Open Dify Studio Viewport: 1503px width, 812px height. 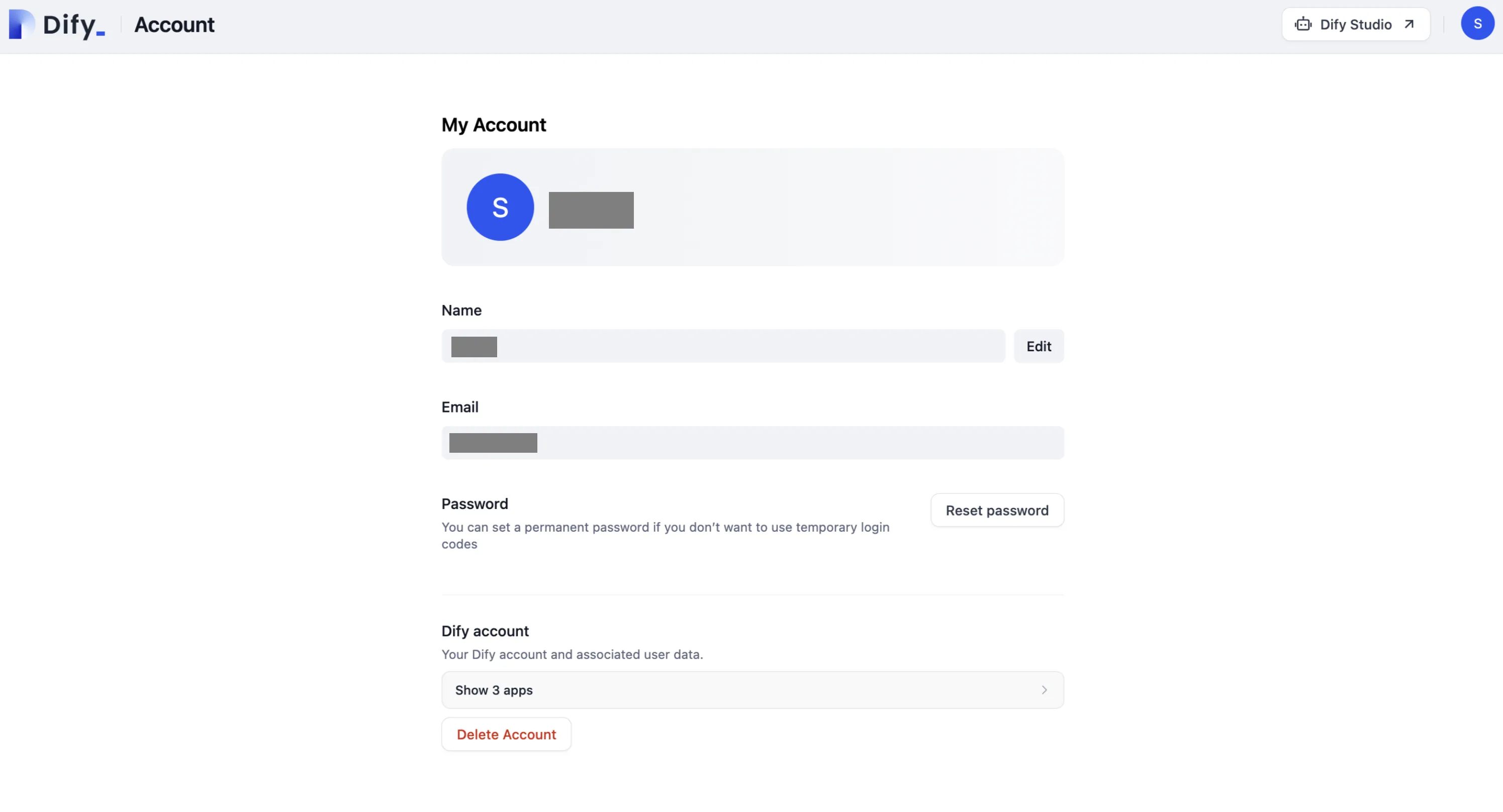coord(1355,25)
